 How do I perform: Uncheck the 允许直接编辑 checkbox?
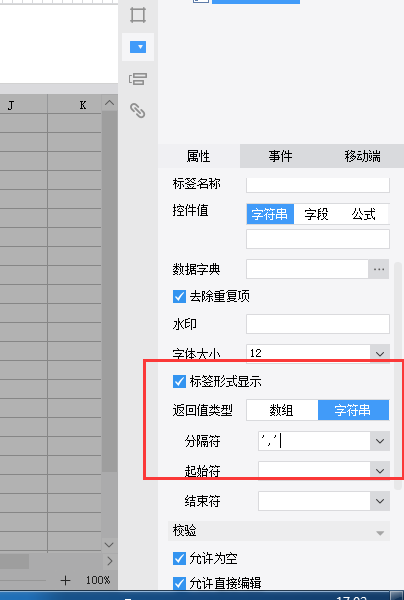179,583
